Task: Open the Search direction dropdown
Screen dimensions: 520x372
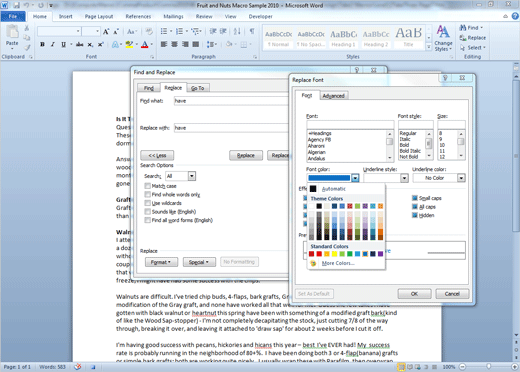Action: [x=192, y=176]
